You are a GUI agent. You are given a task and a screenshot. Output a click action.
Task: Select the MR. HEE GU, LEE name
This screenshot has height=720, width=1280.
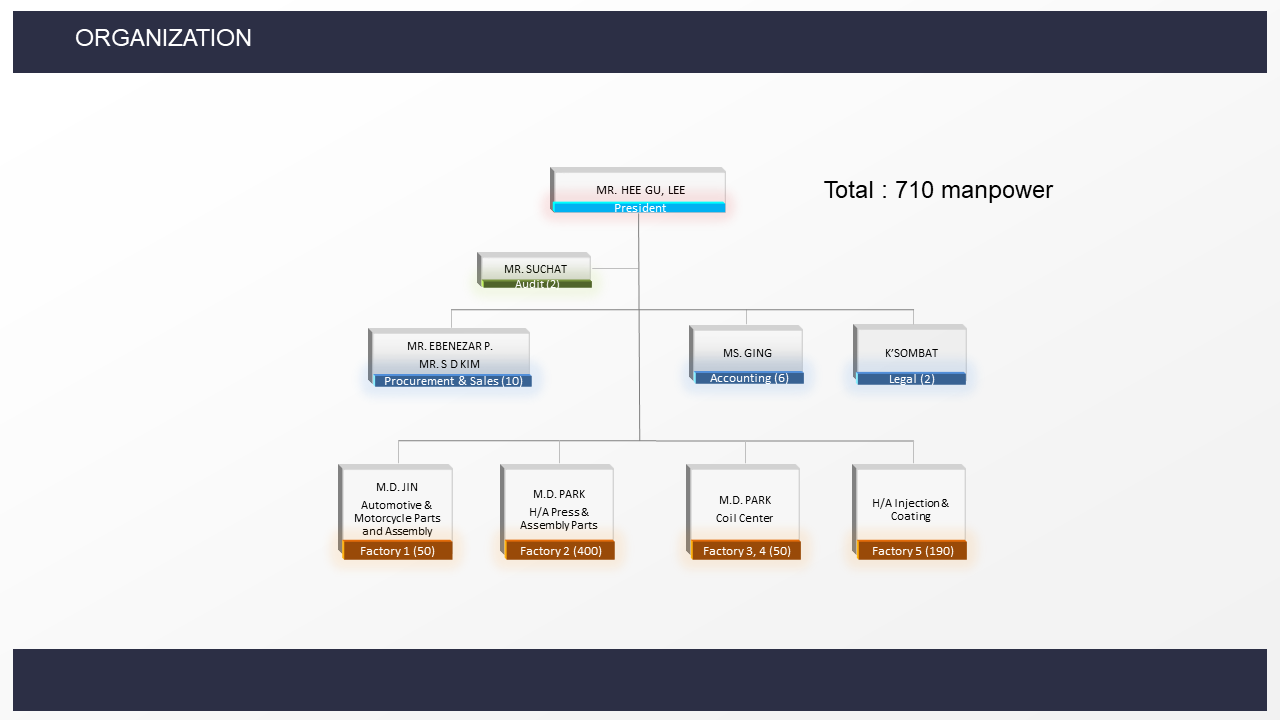coord(640,189)
